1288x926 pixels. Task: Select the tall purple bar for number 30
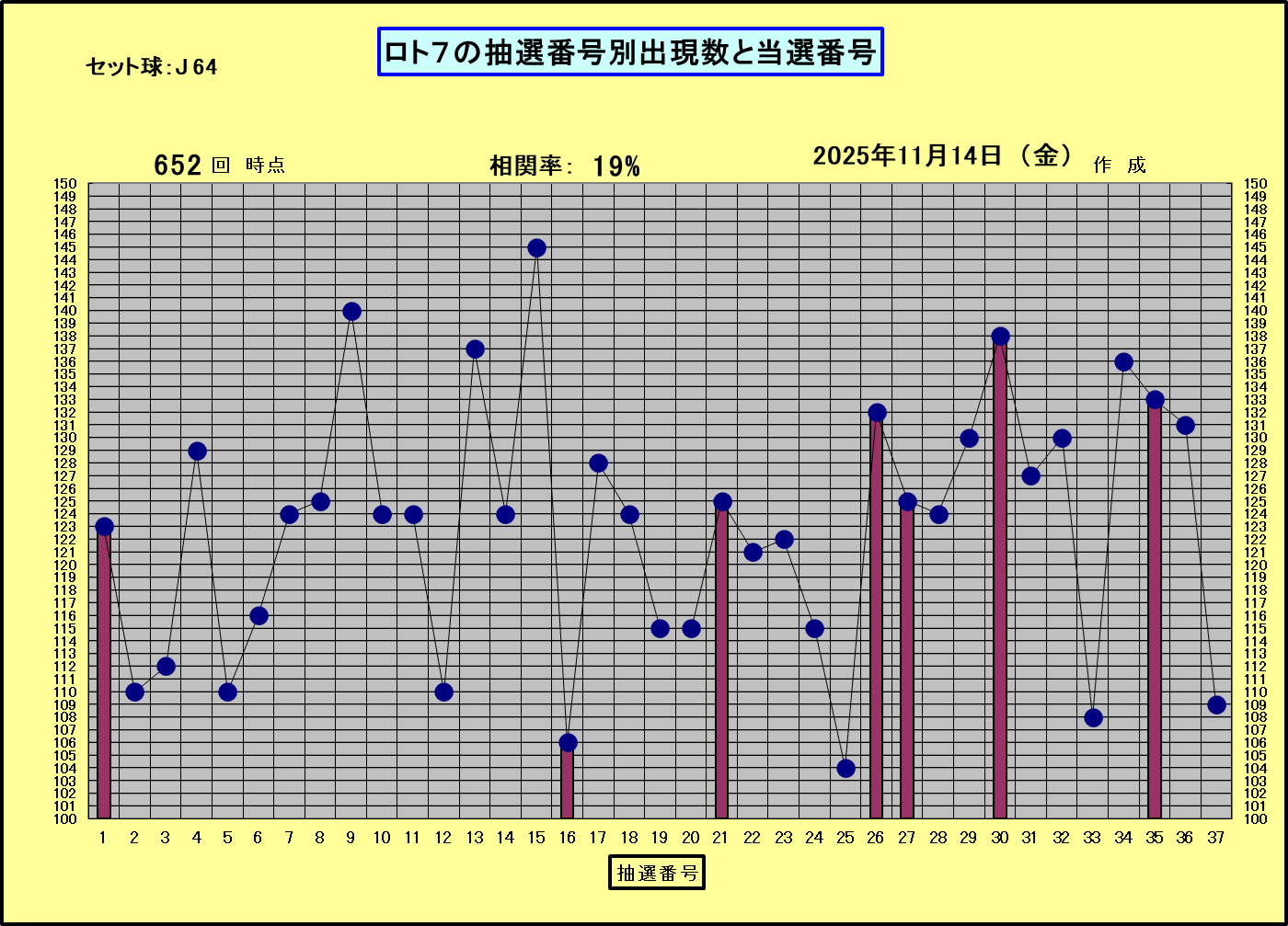[x=1000, y=579]
